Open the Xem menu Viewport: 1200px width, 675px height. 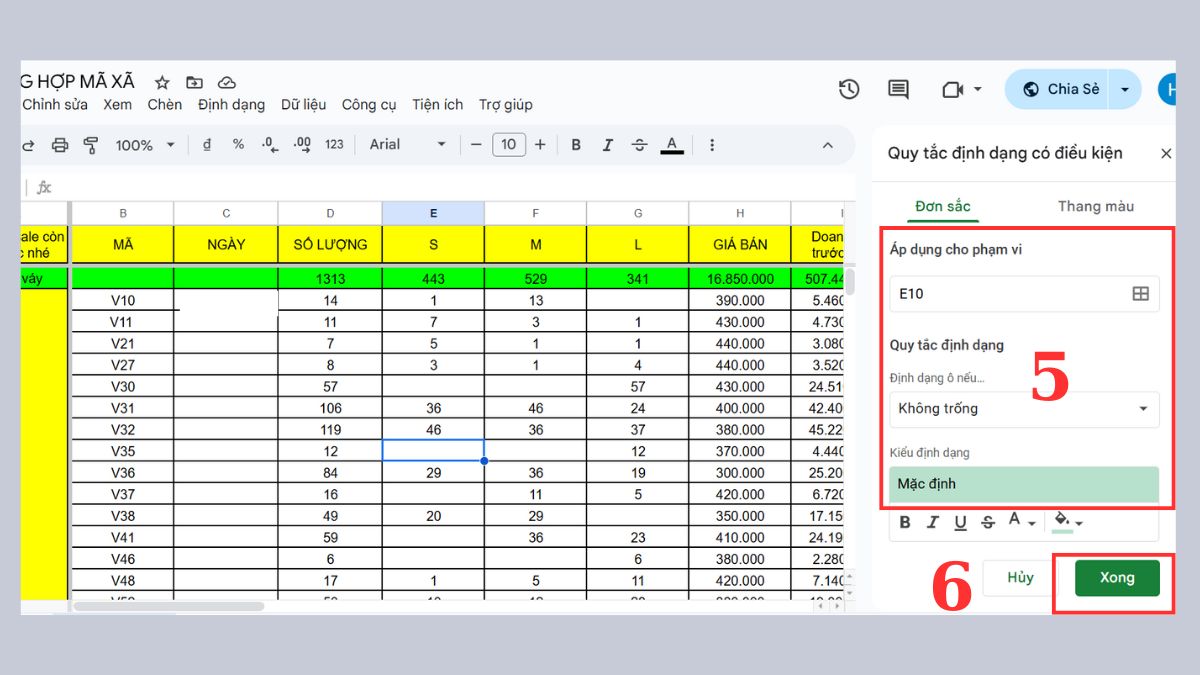tap(118, 104)
